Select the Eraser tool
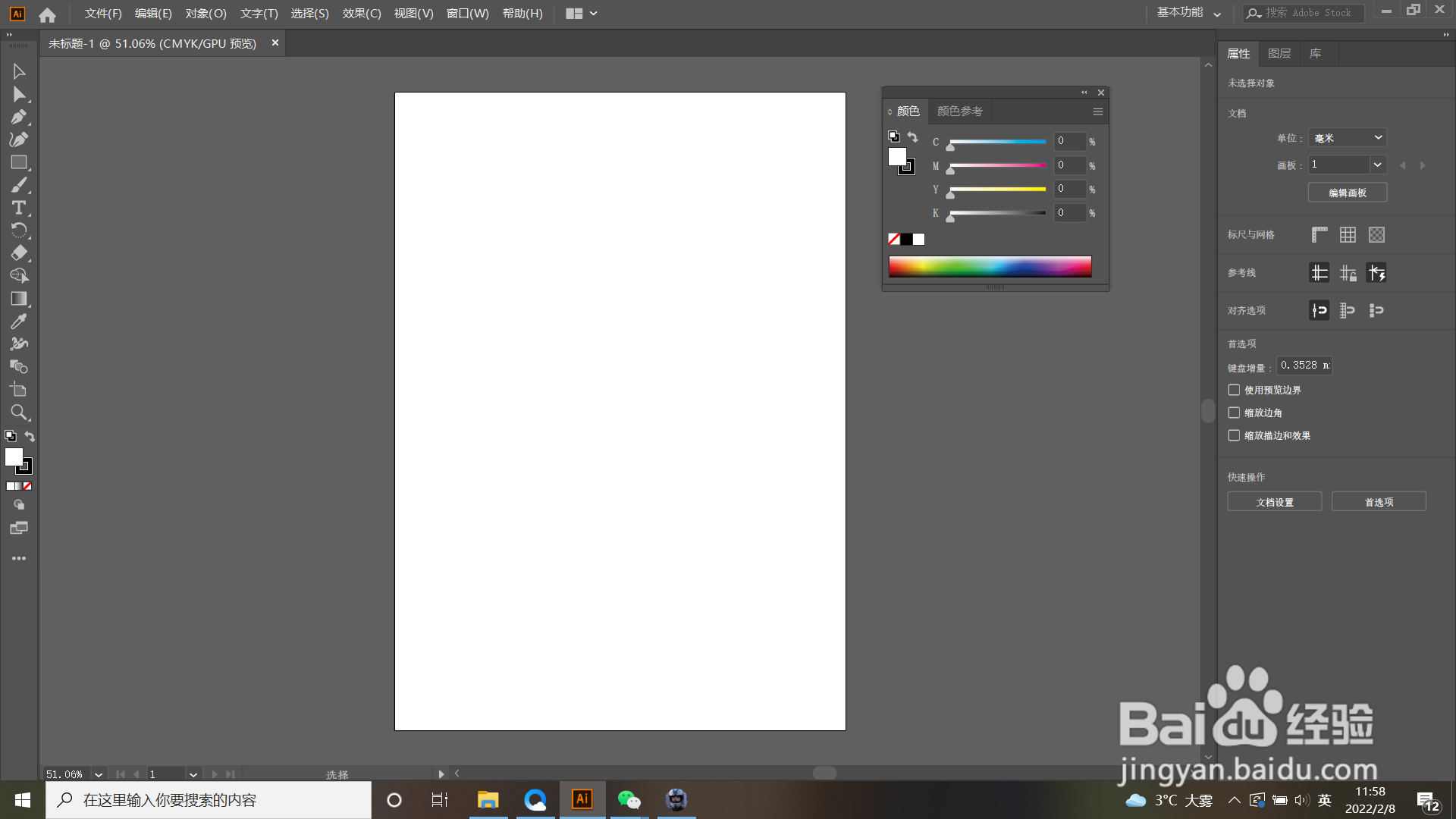The height and width of the screenshot is (819, 1456). click(x=19, y=253)
